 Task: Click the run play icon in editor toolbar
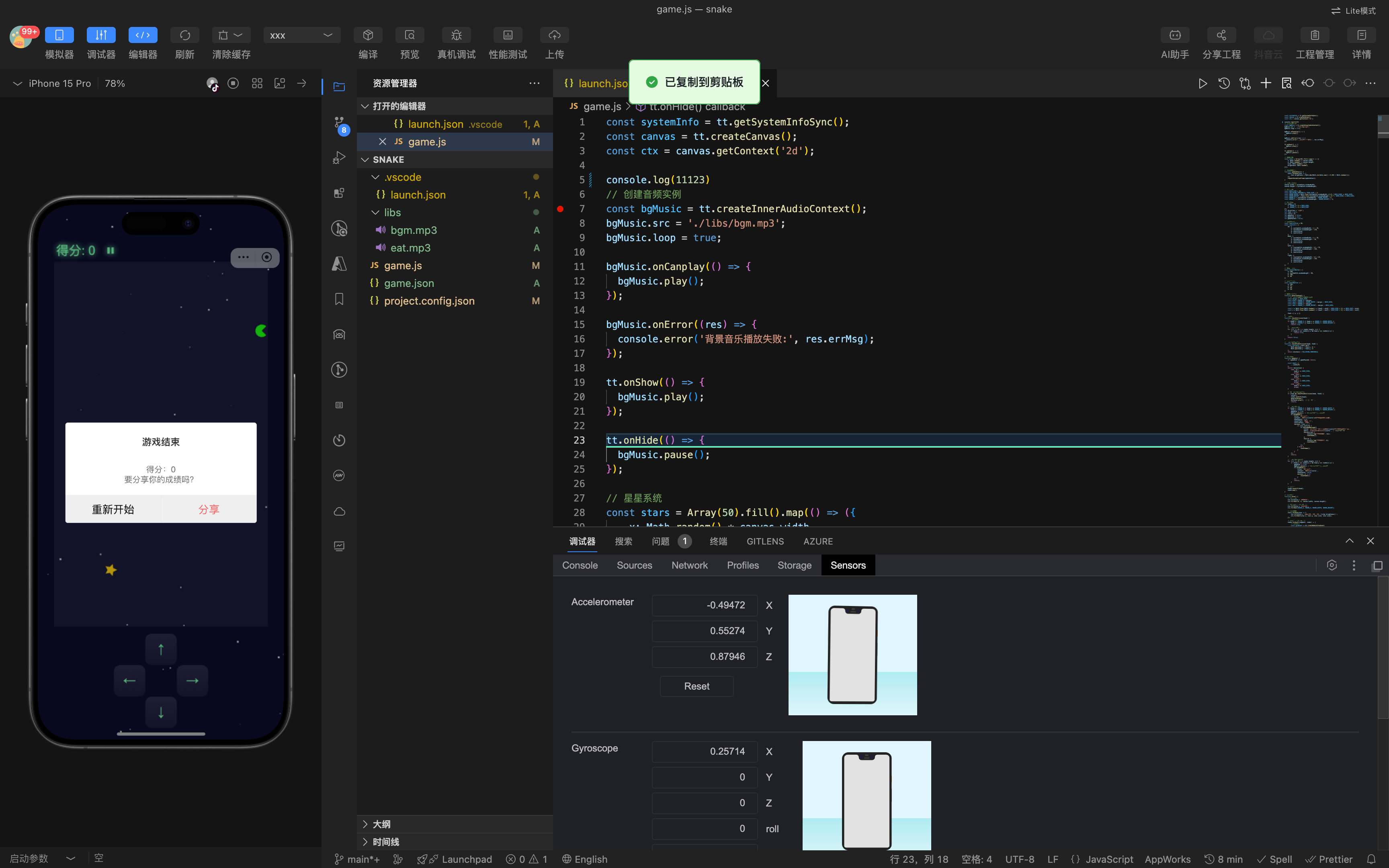[x=1203, y=83]
